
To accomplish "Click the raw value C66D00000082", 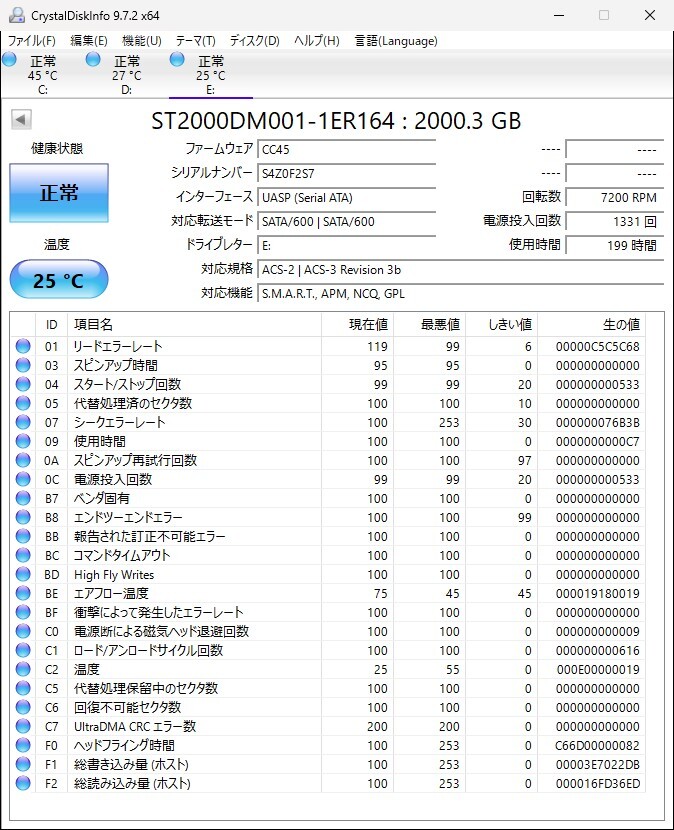I will [598, 746].
